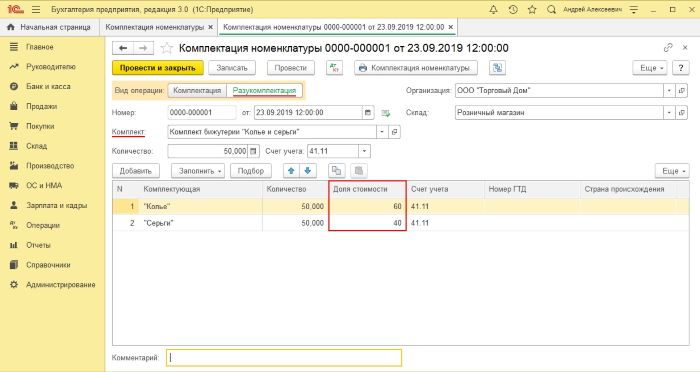Open the structure/related documents icon
The width and height of the screenshot is (700, 372).
click(x=497, y=68)
